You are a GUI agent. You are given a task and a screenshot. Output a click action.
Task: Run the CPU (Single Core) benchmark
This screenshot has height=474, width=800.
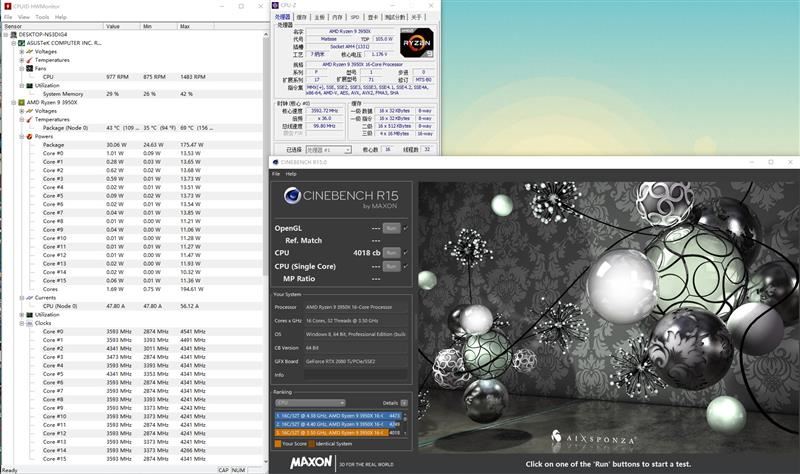(x=391, y=266)
